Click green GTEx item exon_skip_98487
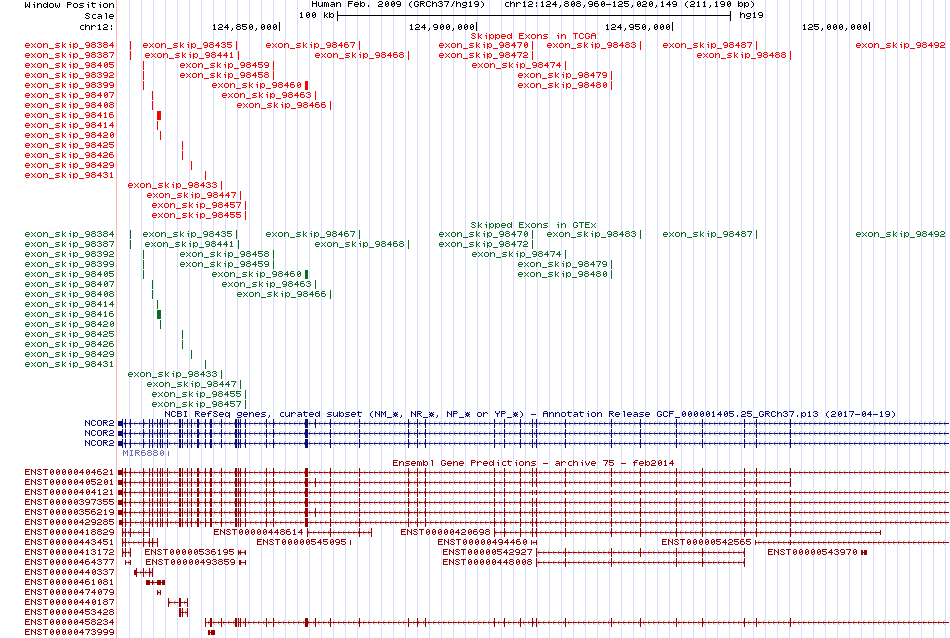The image size is (950, 638). [707, 234]
